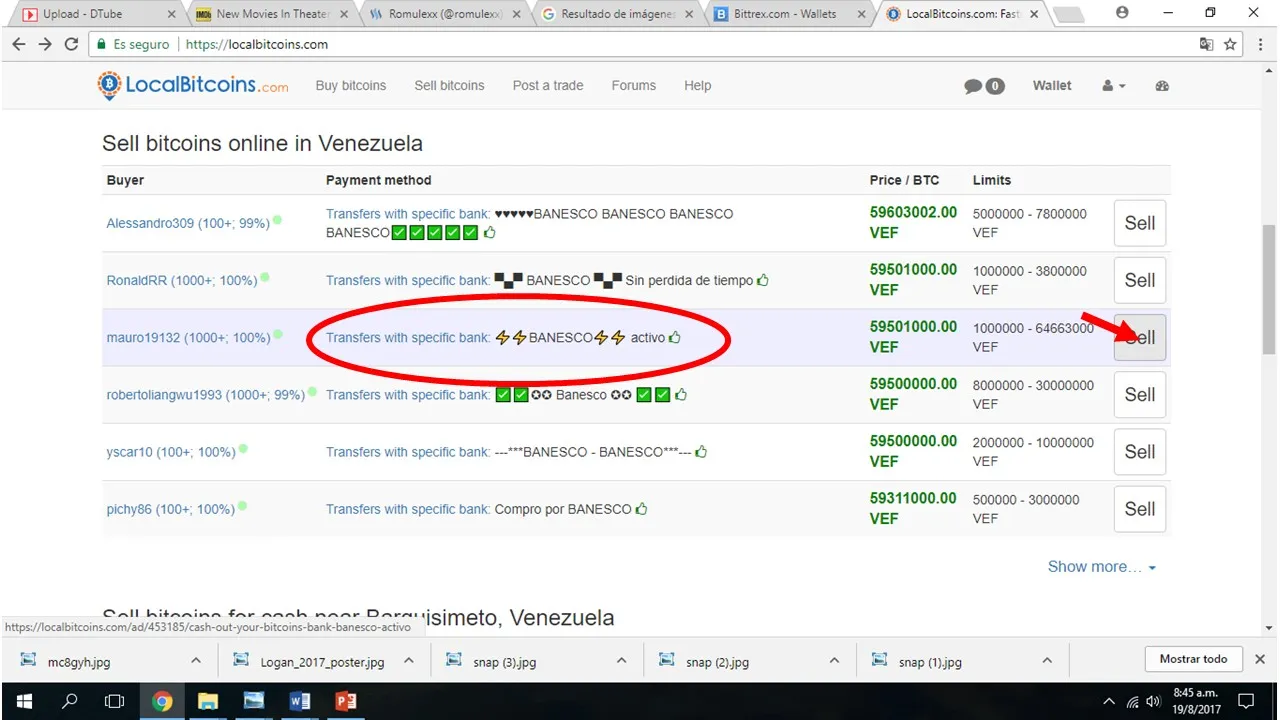The image size is (1280, 720).
Task: Open the Windows Start menu
Action: (23, 701)
